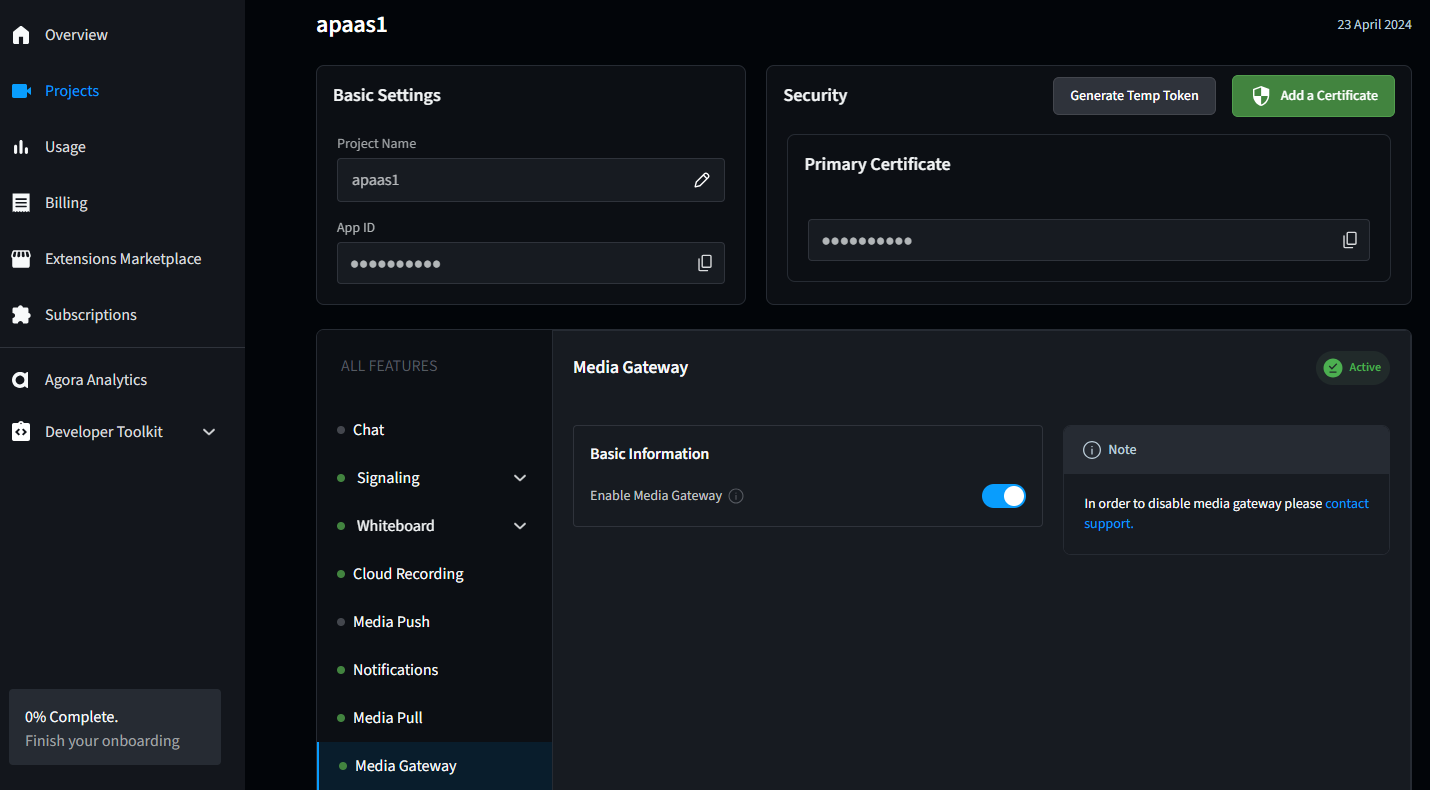Copy the Primary Certificate value
The image size is (1430, 790).
point(1350,240)
